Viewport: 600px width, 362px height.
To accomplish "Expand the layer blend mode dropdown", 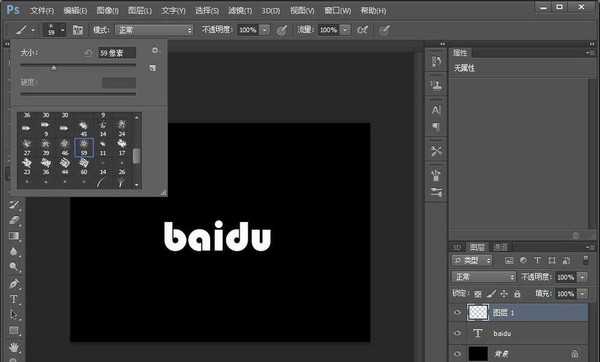I will pyautogui.click(x=483, y=276).
